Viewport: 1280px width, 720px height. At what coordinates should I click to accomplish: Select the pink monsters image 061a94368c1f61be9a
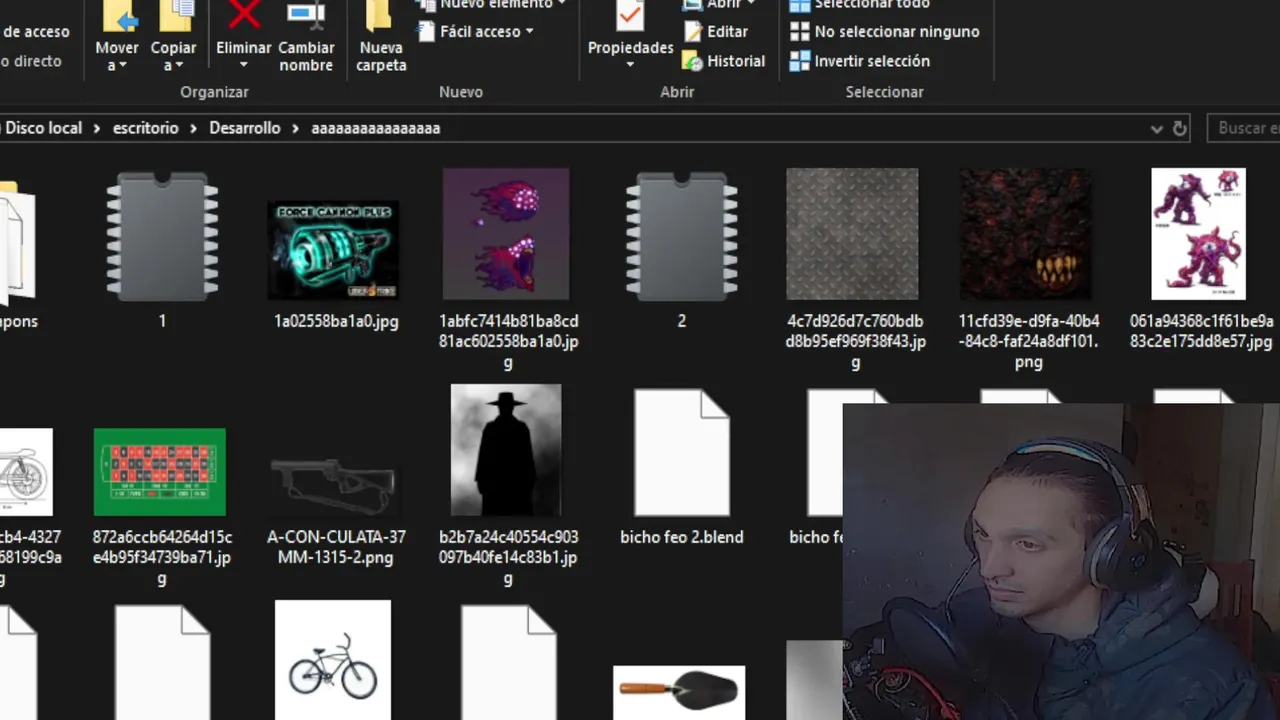click(1198, 234)
